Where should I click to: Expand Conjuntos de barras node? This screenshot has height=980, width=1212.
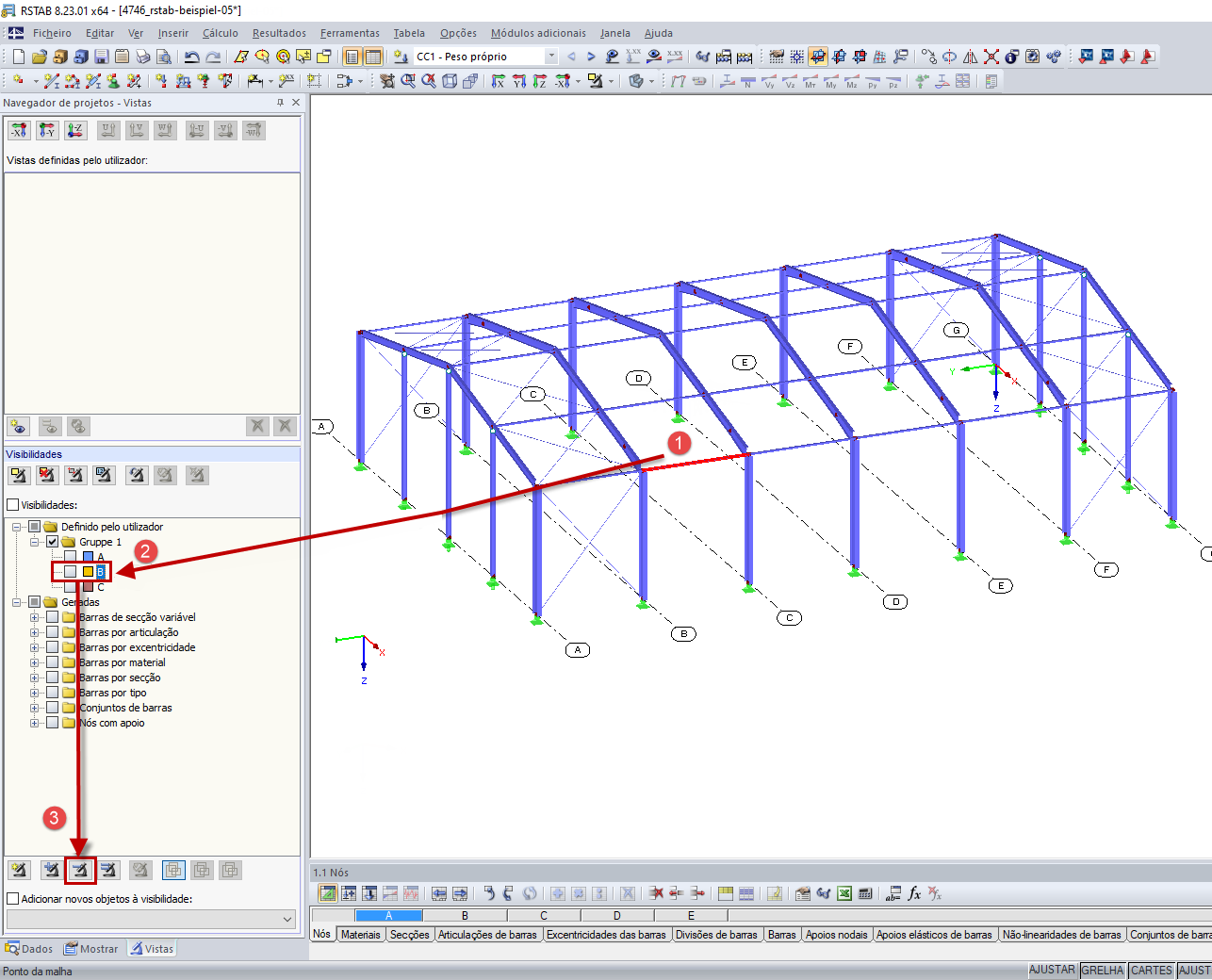[x=35, y=708]
